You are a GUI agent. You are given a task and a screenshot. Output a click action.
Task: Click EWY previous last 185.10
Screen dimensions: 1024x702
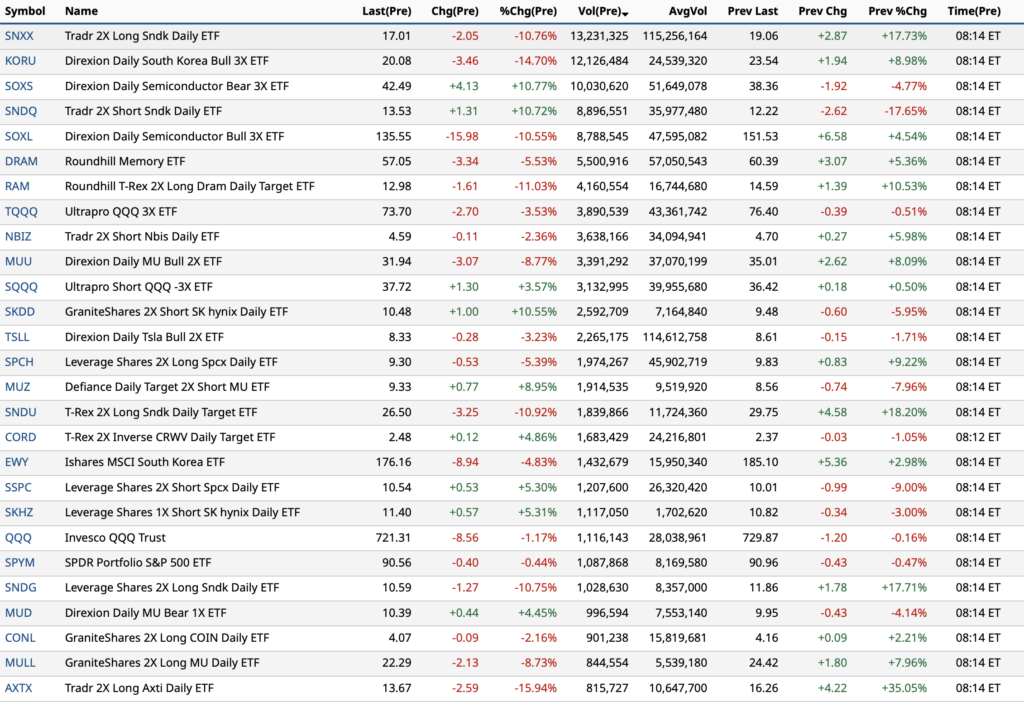pyautogui.click(x=760, y=462)
